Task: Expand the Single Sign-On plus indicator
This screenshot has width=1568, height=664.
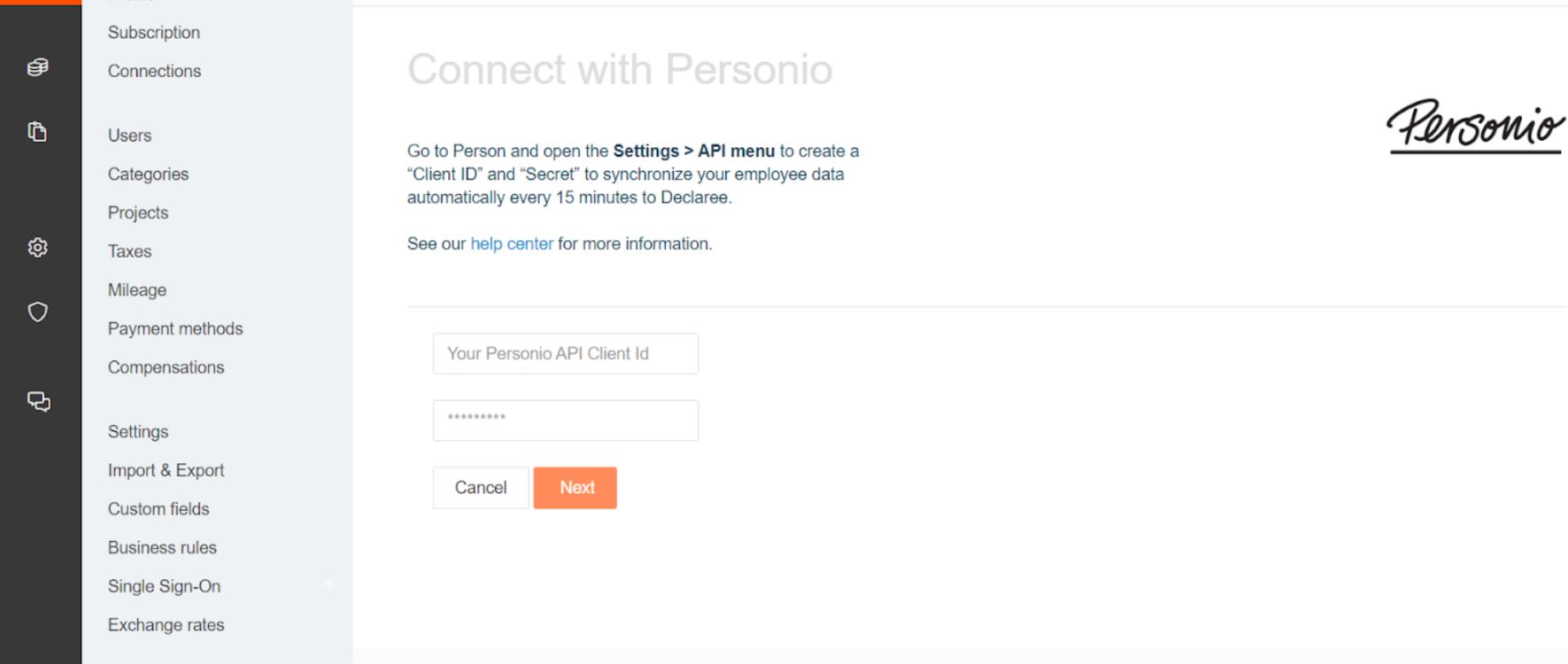Action: click(329, 584)
